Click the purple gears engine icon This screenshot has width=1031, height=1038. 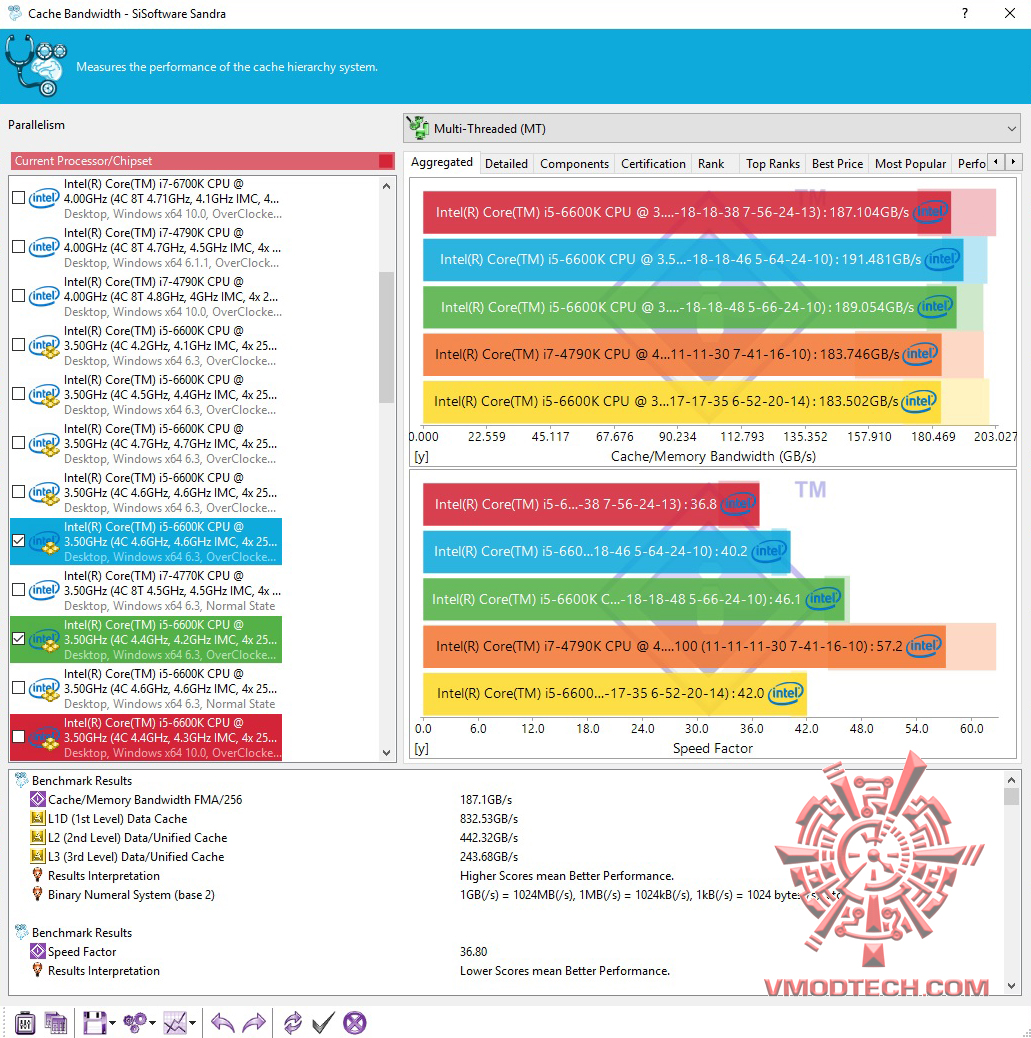tap(134, 1023)
